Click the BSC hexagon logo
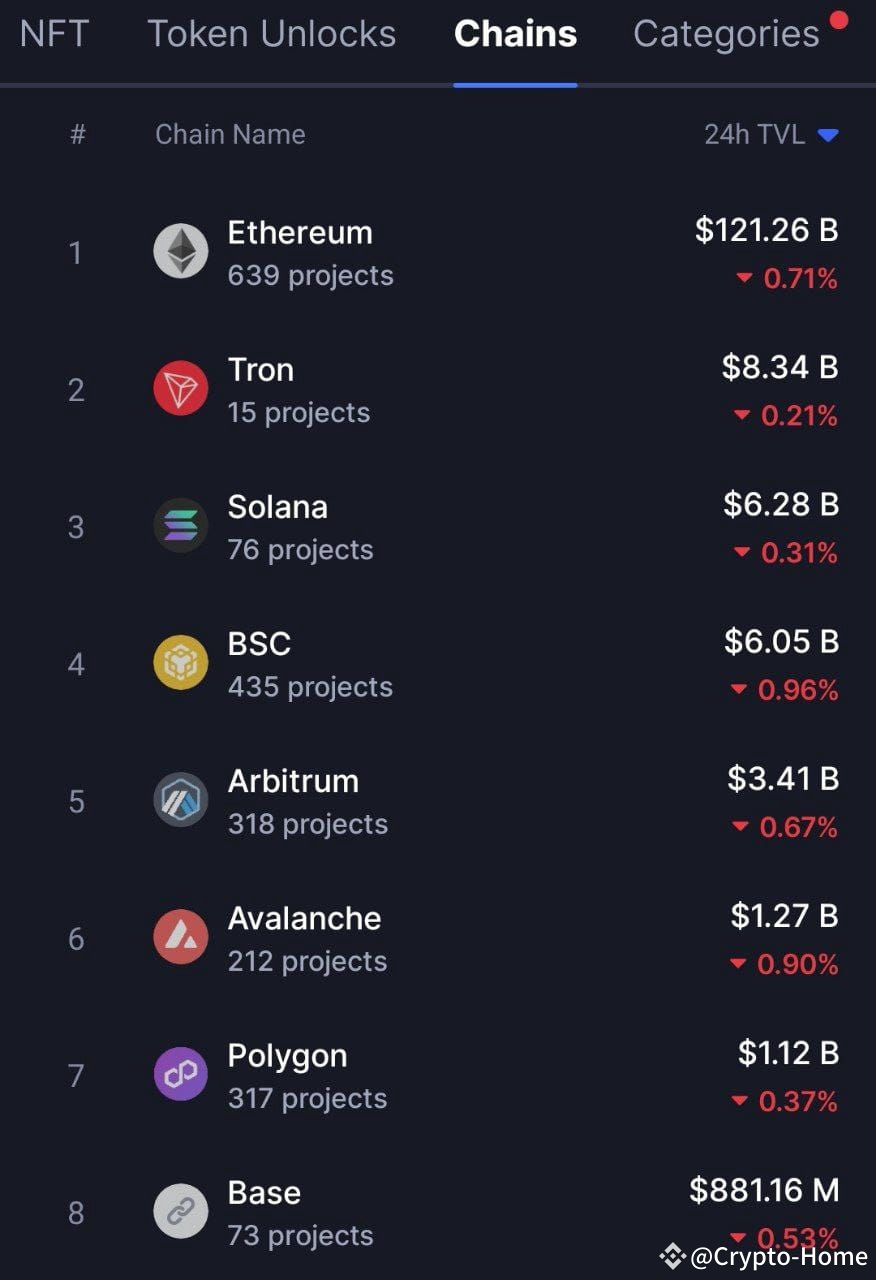The image size is (876, 1280). click(x=180, y=661)
